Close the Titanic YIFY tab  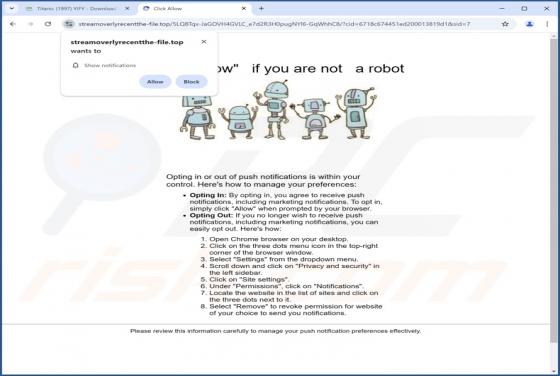(127, 9)
